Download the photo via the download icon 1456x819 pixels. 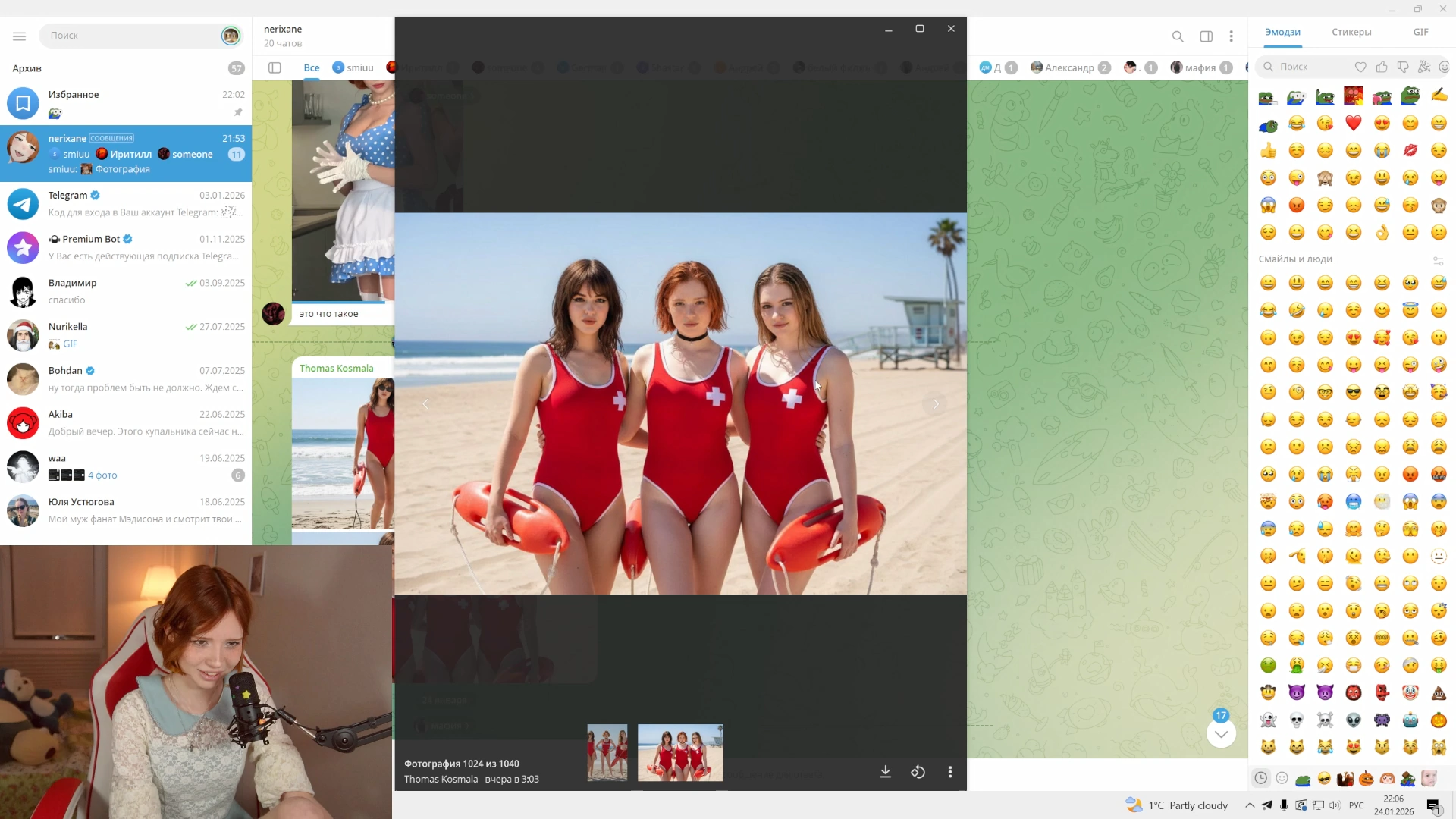point(885,772)
